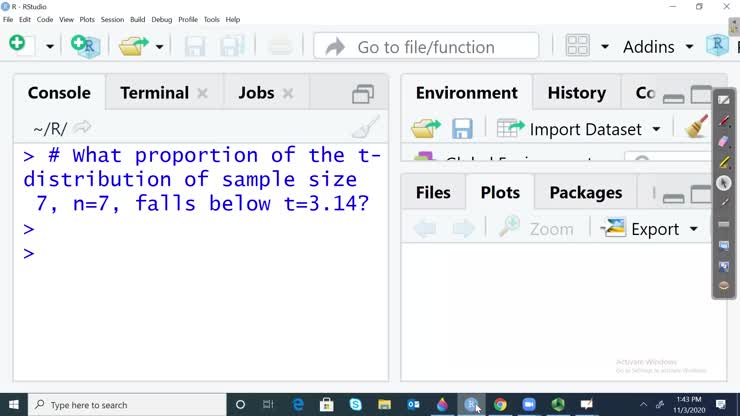Open the New File dropdown arrow
The height and width of the screenshot is (416, 740).
(x=50, y=46)
